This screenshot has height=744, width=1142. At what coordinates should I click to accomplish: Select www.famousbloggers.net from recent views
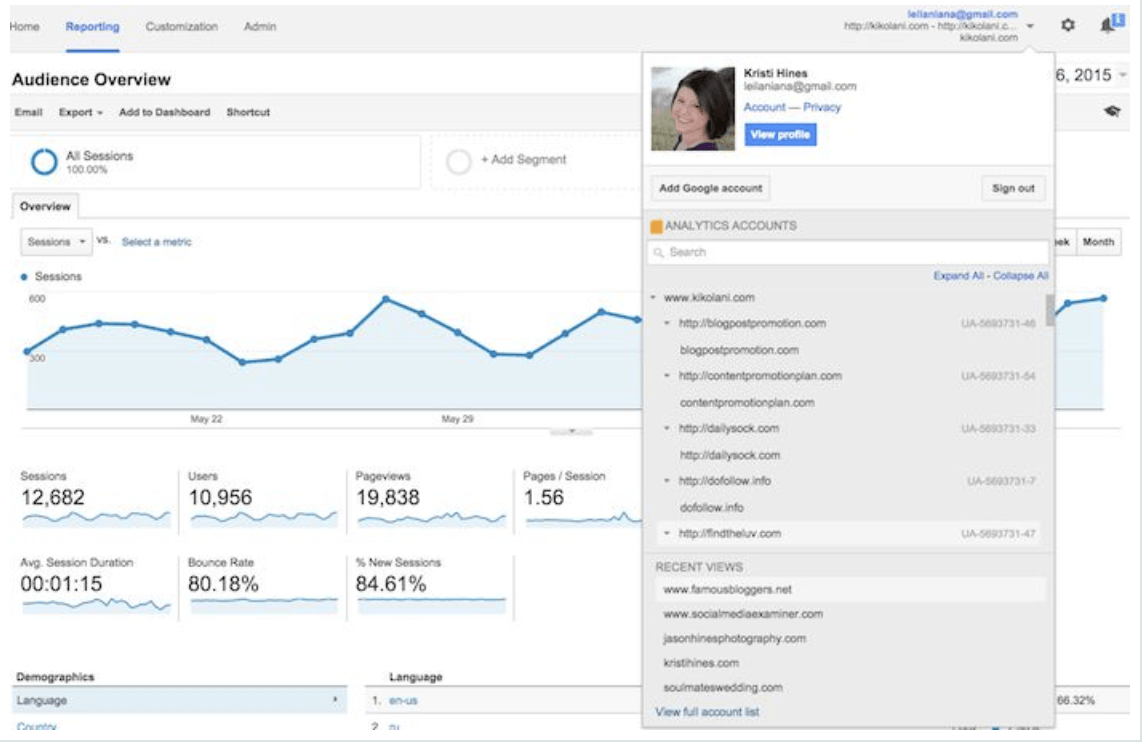click(x=727, y=590)
